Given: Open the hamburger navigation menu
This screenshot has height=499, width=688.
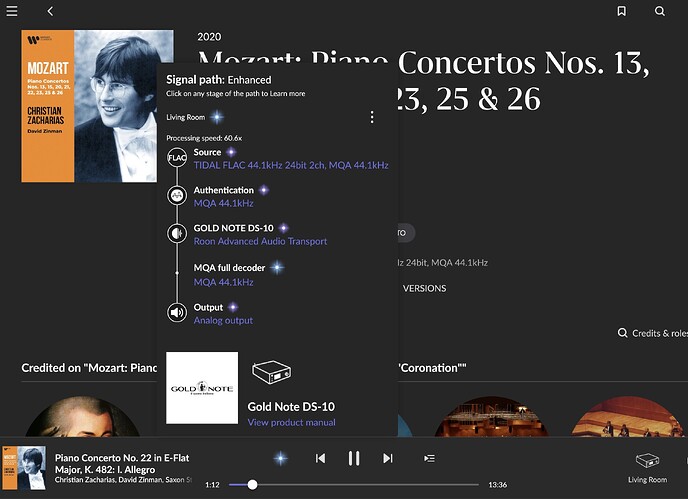Looking at the screenshot, I should pos(12,11).
